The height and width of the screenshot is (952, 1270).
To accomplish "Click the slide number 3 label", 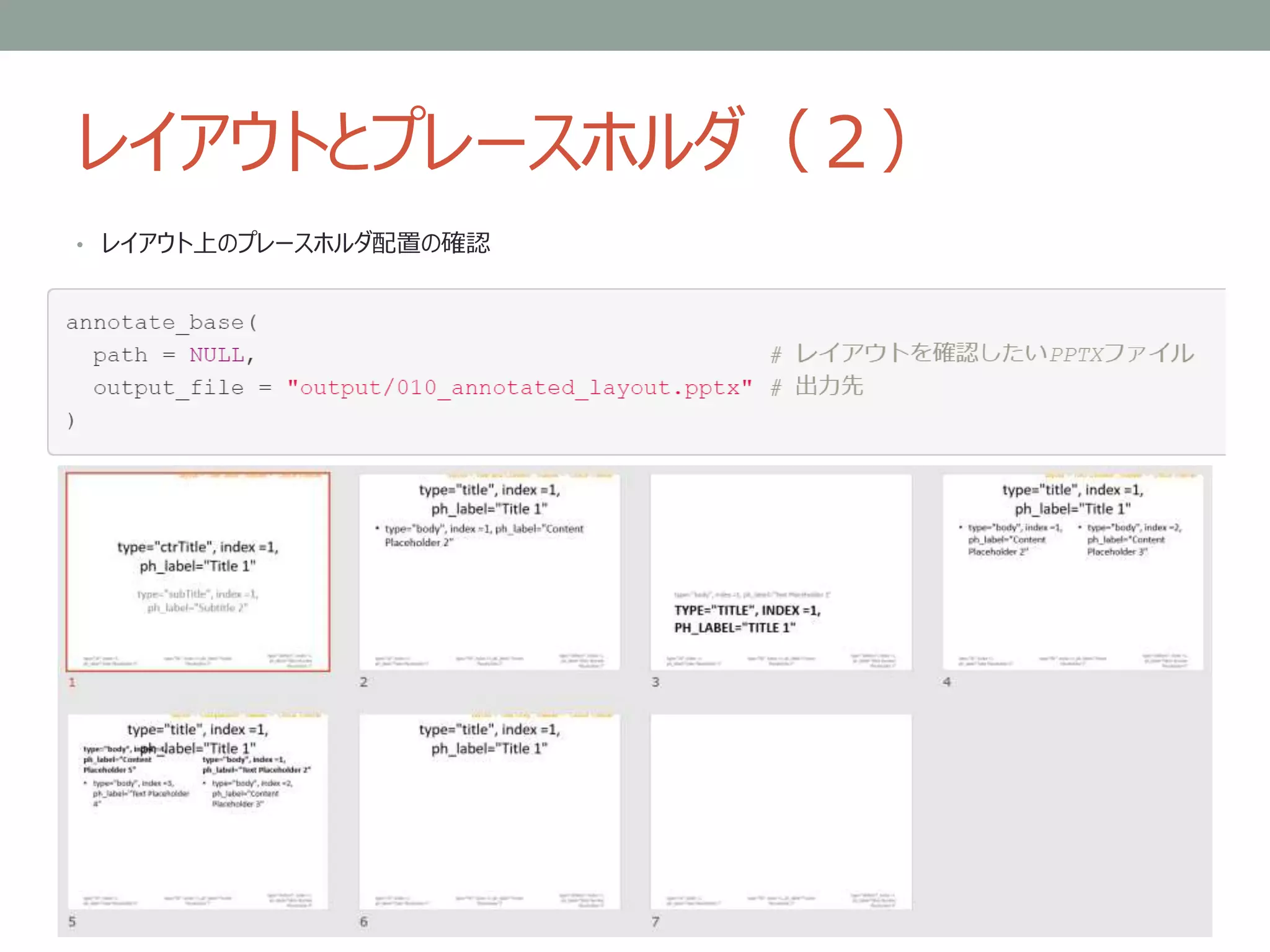I will point(655,682).
